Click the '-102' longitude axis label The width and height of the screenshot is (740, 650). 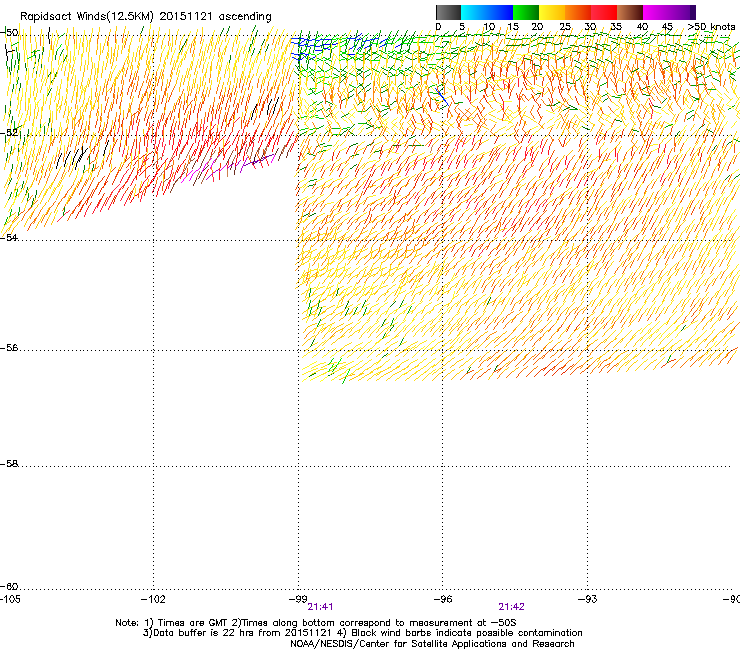(153, 599)
